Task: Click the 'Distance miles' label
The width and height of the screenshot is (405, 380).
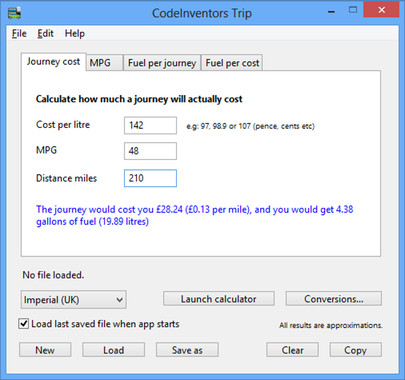Action: (66, 178)
